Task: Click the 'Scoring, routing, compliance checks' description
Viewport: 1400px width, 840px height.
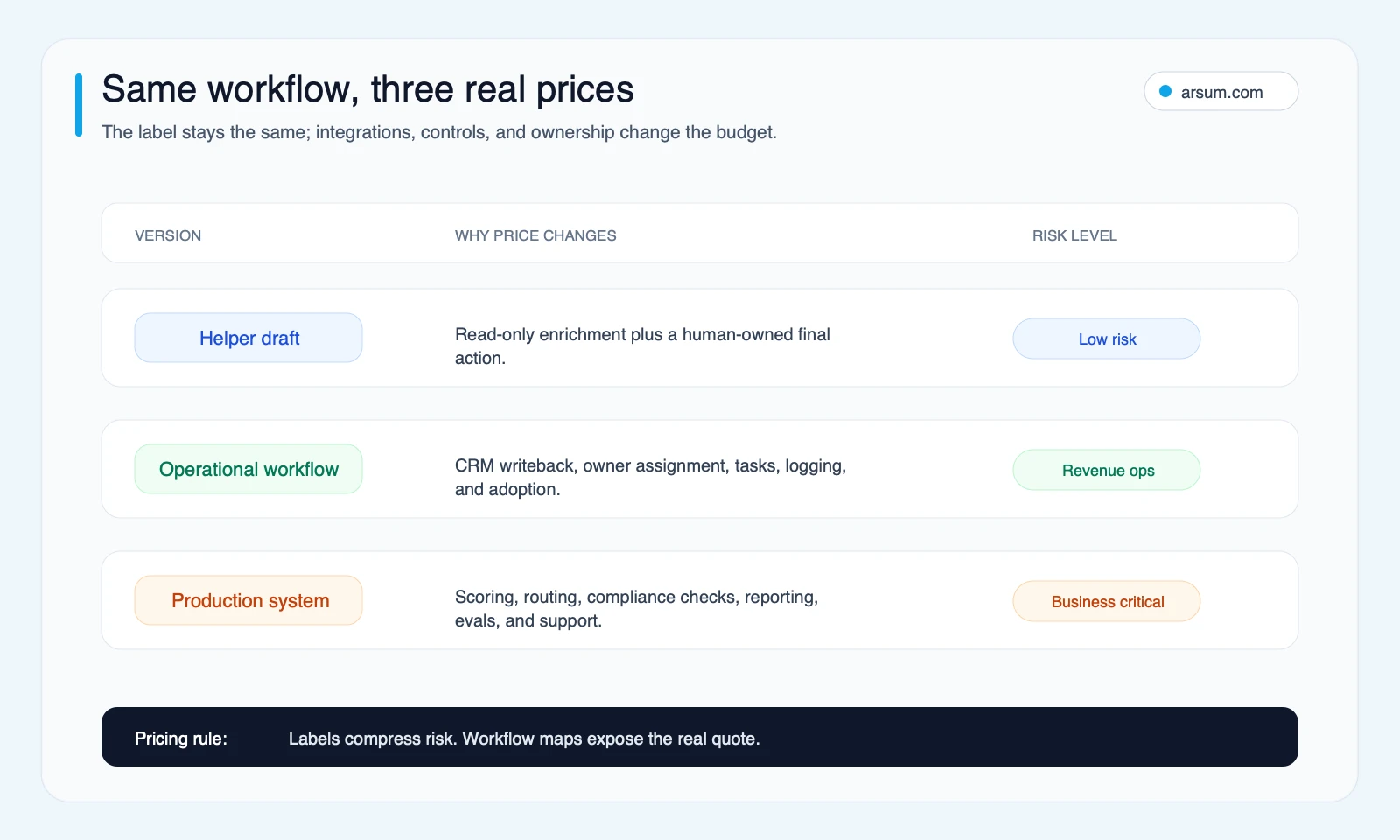Action: (x=636, y=609)
